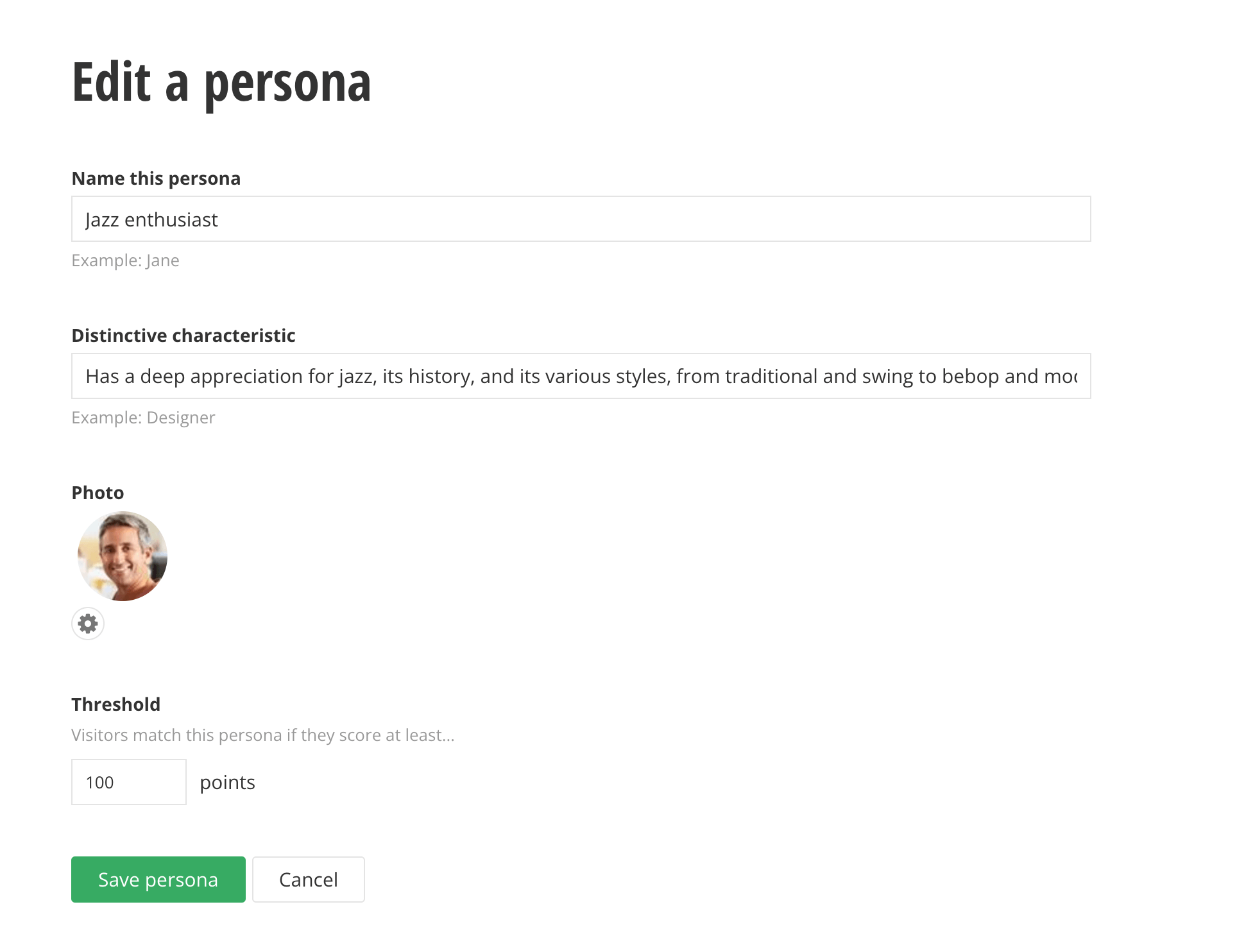Click the persona's circular photo

(123, 556)
